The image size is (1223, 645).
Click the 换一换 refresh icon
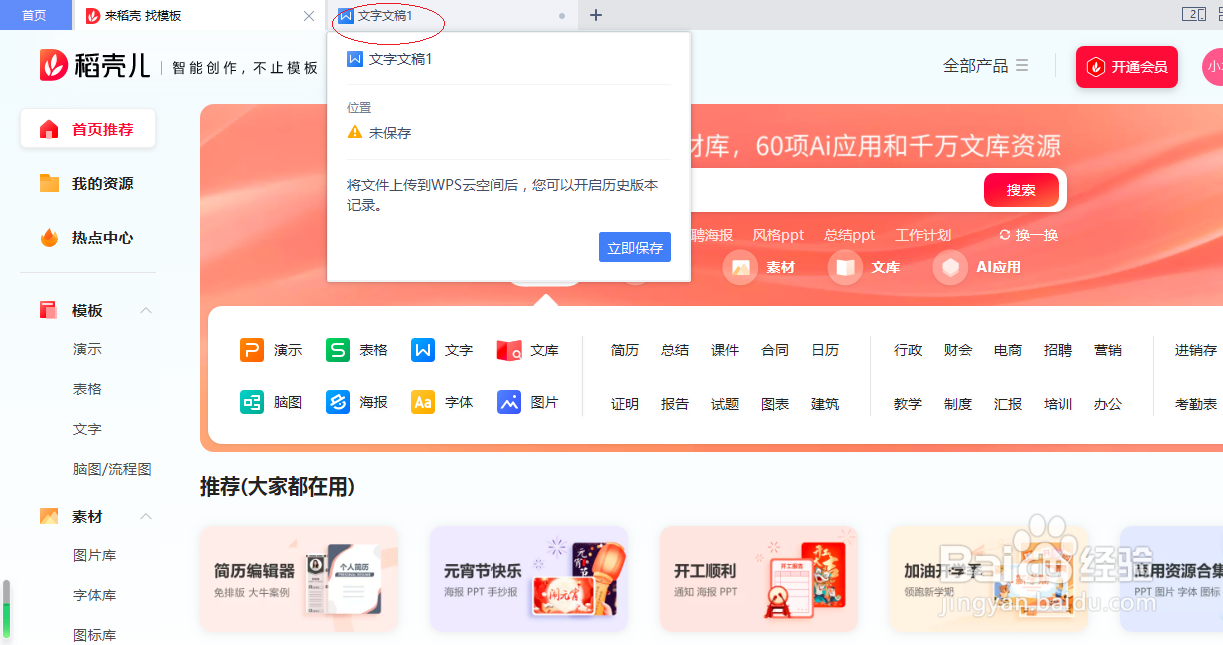(x=1005, y=235)
